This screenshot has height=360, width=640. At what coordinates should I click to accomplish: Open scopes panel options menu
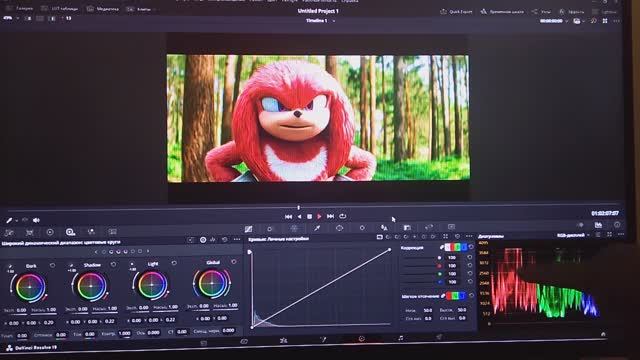click(x=621, y=234)
